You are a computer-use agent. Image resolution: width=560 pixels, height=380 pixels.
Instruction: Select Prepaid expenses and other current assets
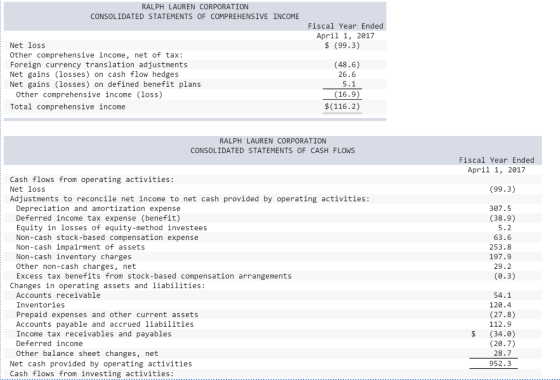point(107,315)
